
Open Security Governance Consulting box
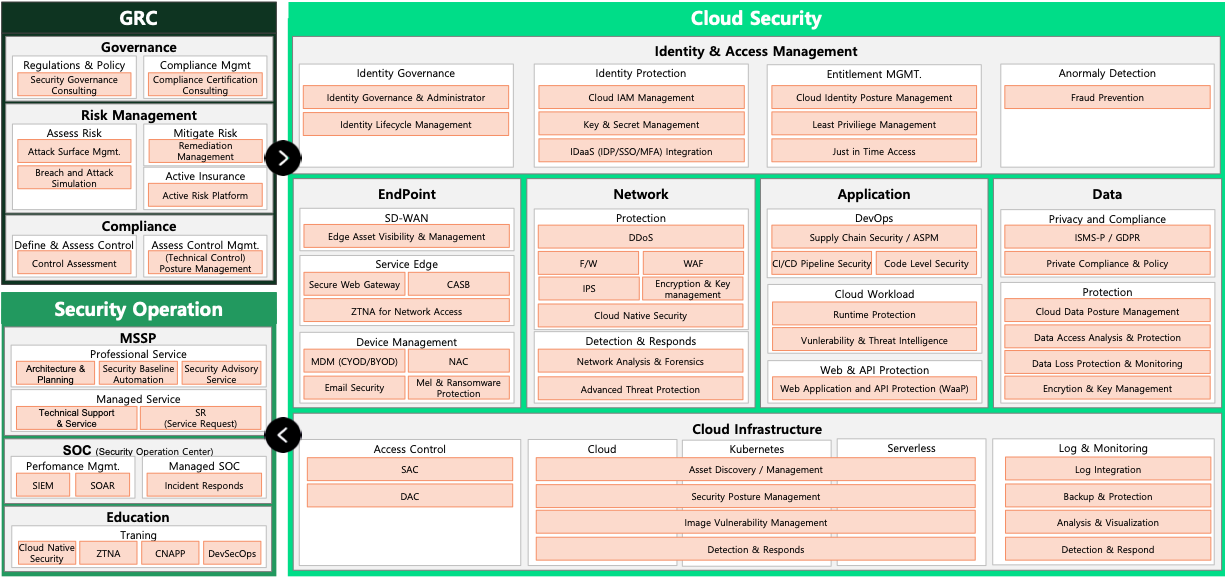tap(74, 85)
